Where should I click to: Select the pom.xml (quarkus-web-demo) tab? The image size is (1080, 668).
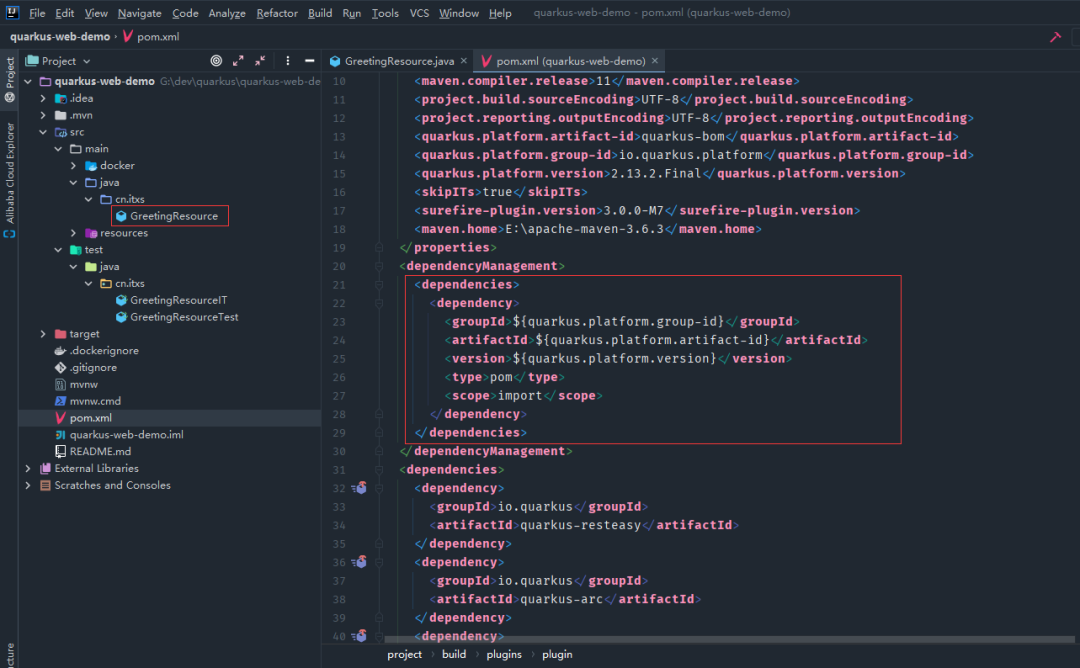coord(570,61)
